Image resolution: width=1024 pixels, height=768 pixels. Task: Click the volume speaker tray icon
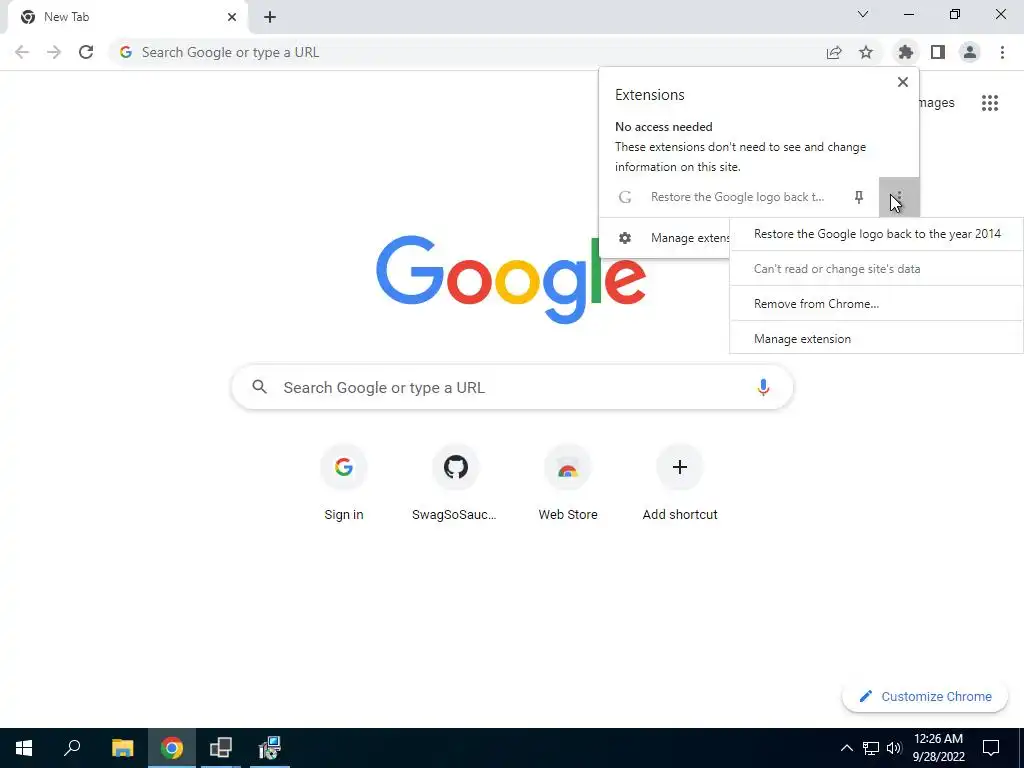894,748
